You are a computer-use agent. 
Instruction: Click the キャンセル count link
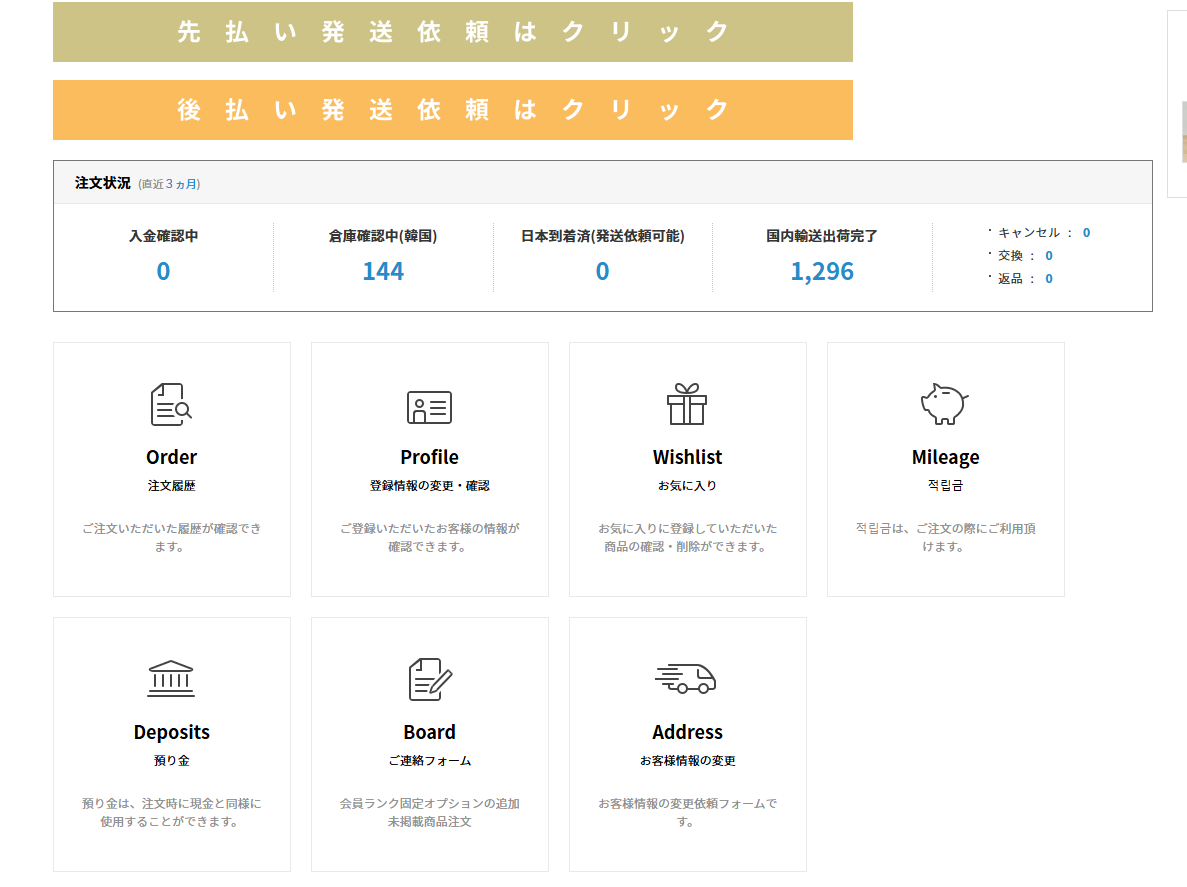[x=1086, y=233]
